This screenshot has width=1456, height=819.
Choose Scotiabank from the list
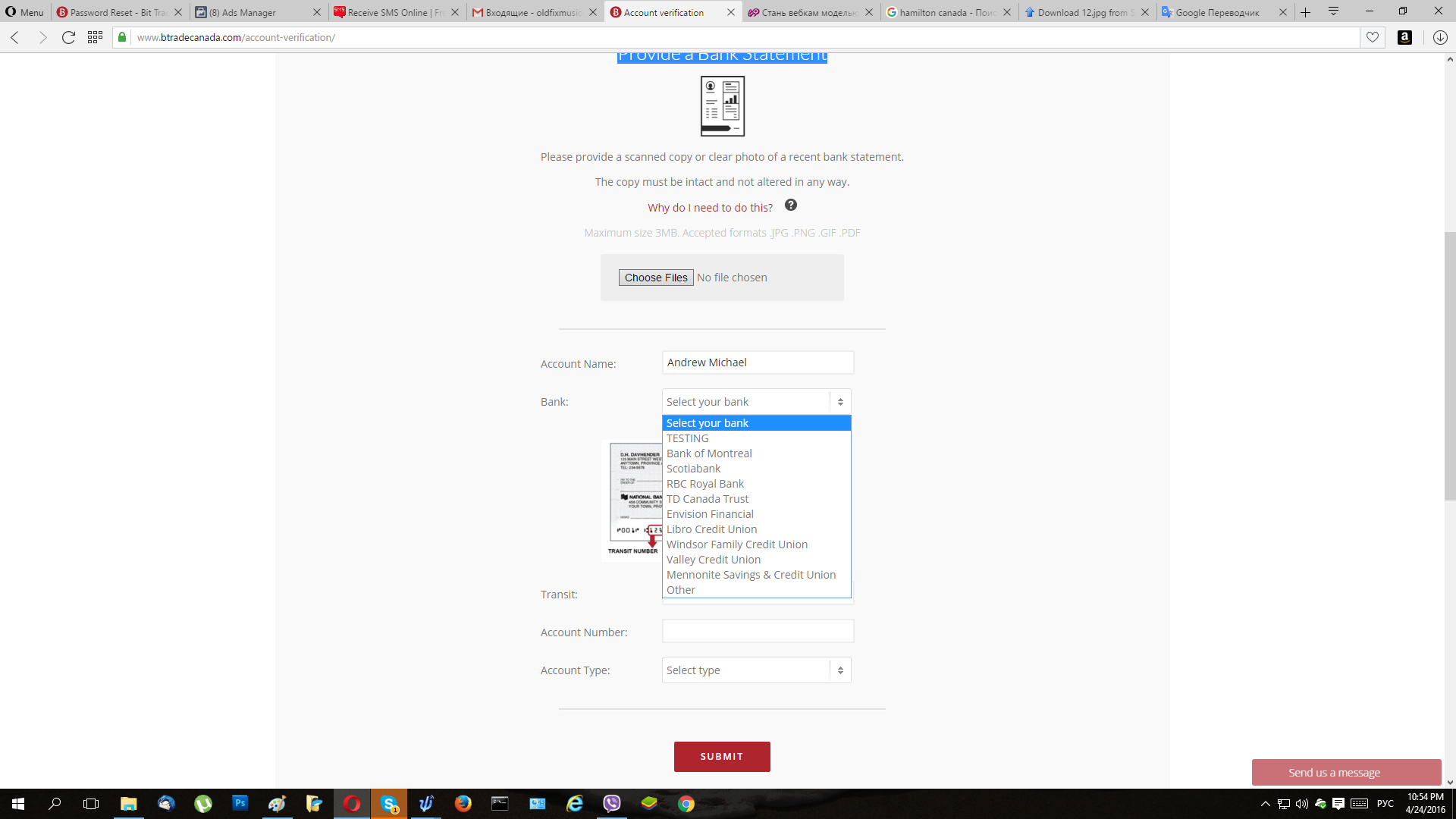(x=757, y=469)
